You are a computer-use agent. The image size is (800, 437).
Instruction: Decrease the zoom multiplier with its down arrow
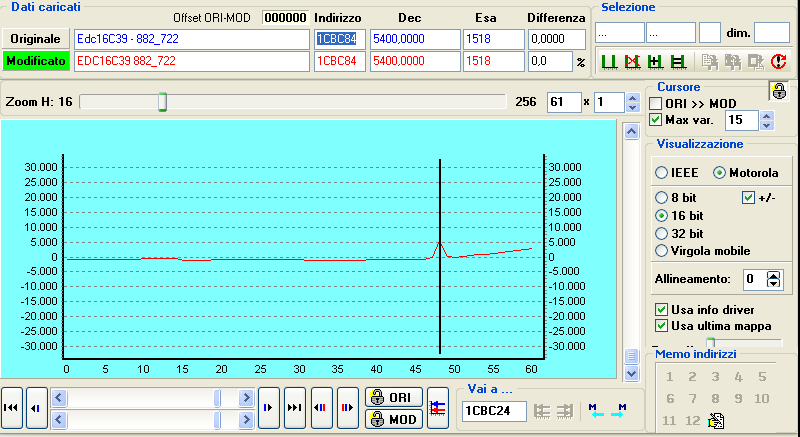coord(631,107)
